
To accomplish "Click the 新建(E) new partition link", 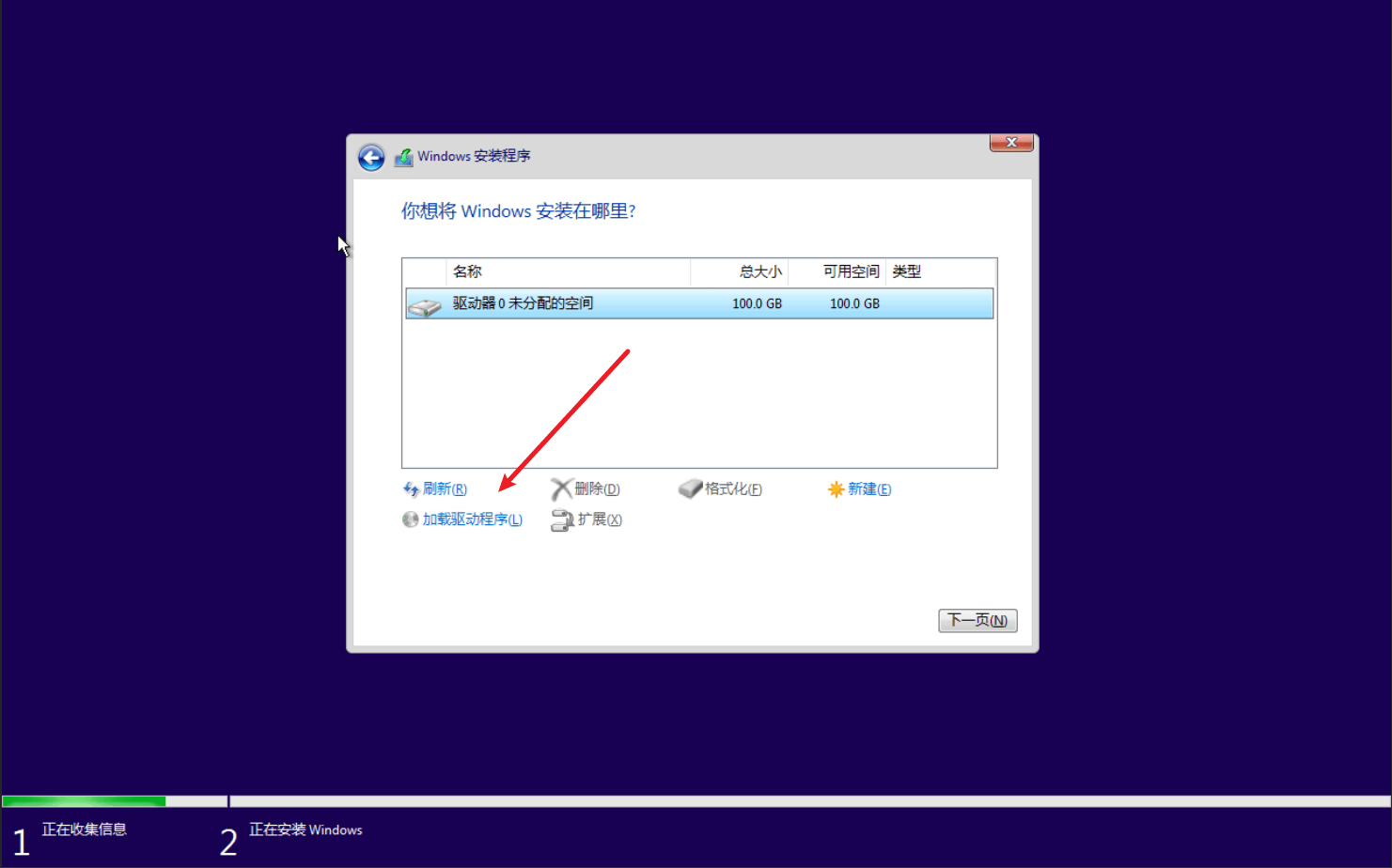I will point(868,488).
